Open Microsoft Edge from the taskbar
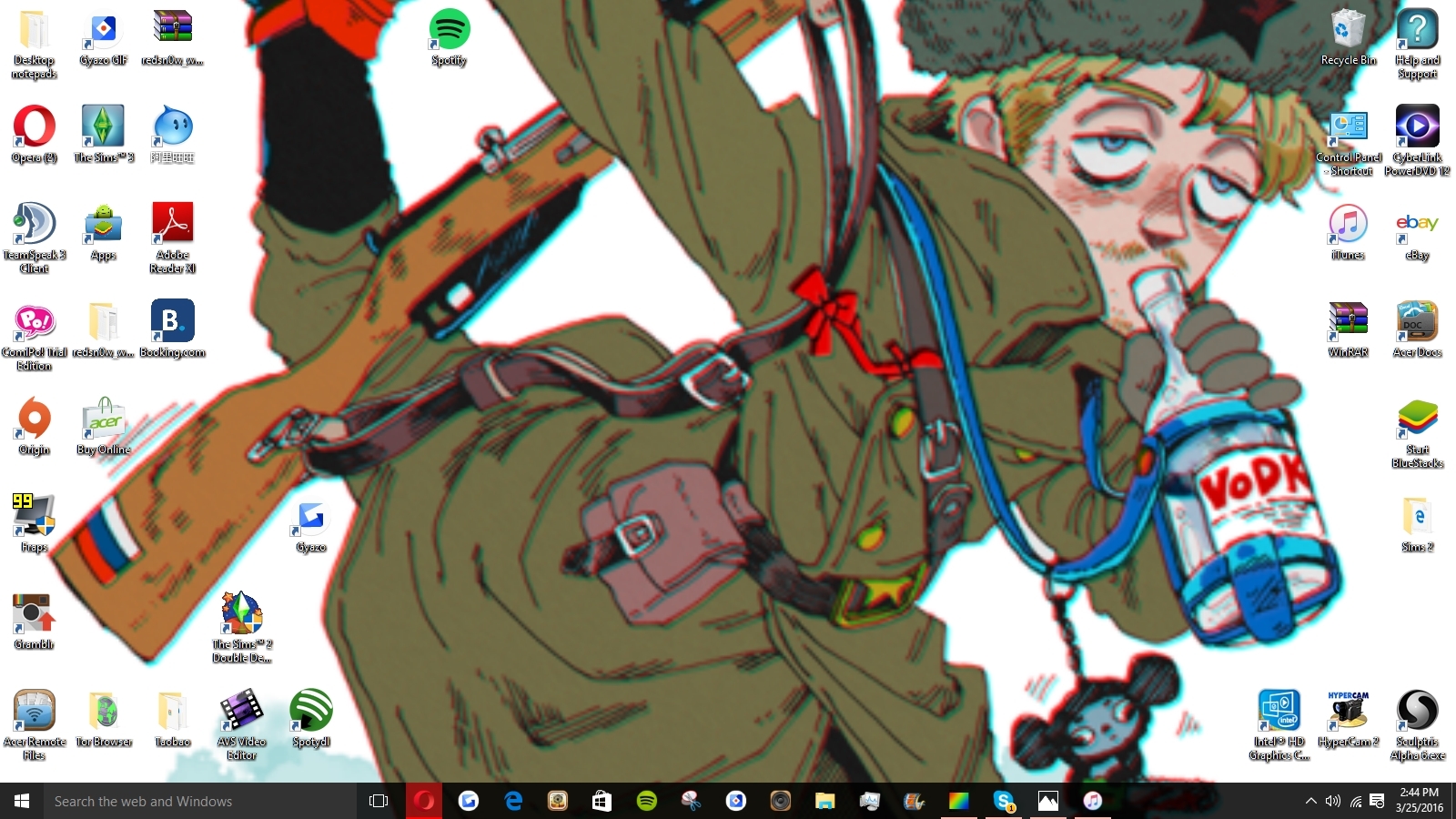Viewport: 1456px width, 819px height. [513, 801]
